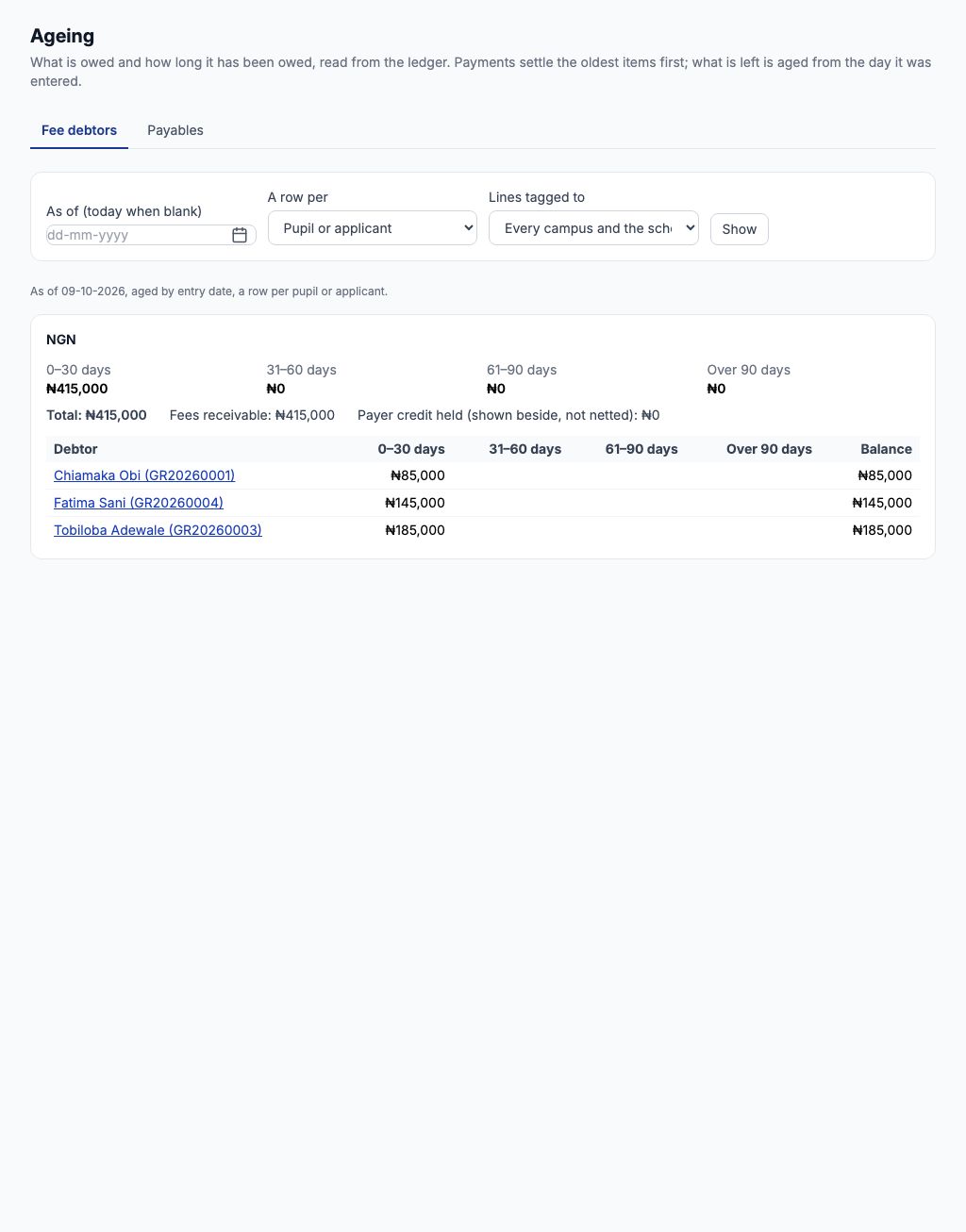Viewport: 966px width, 1232px height.
Task: Click the ₦415,000 0–30 days summary amount
Action: point(77,389)
